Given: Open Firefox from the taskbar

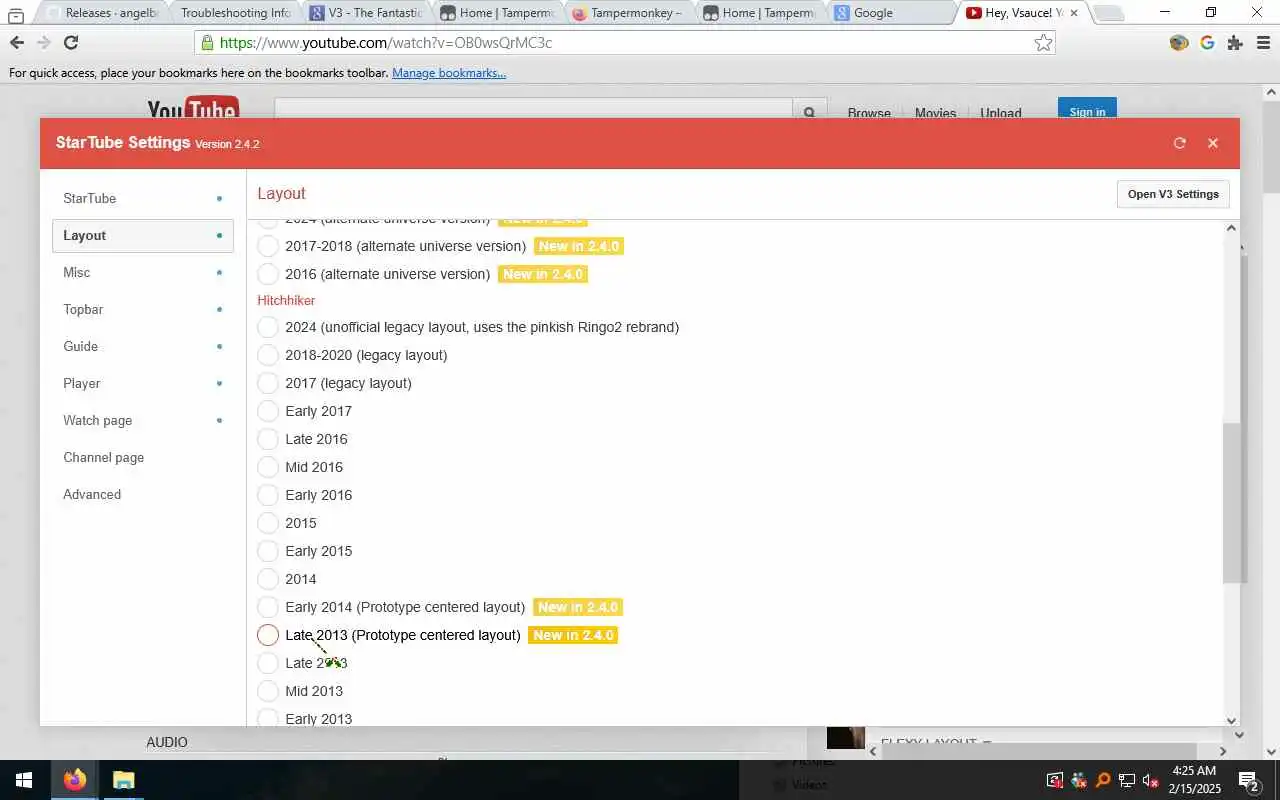Looking at the screenshot, I should tap(75, 780).
